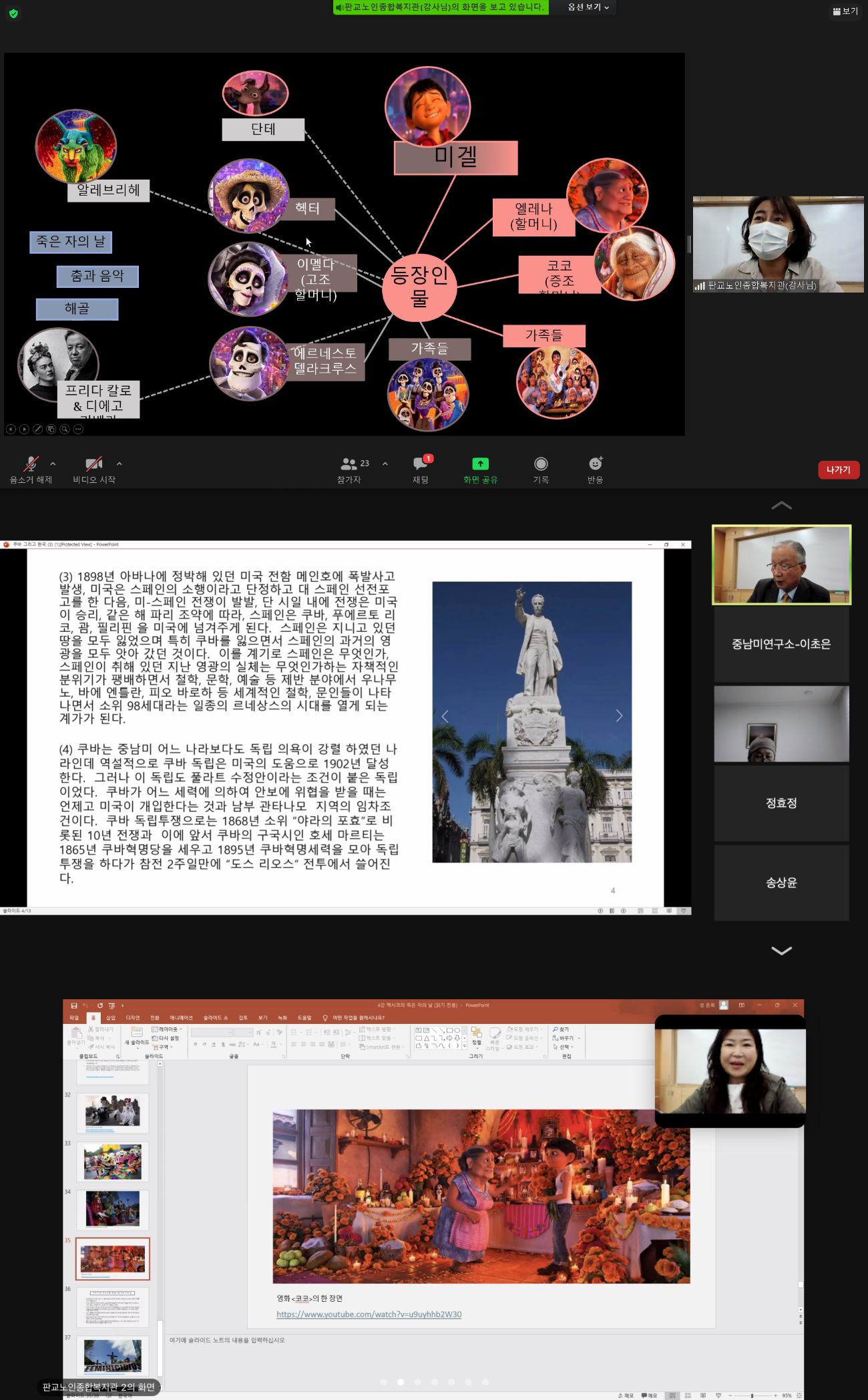This screenshot has height=1400, width=868.
Task: Start slideshow from status bar icon
Action: point(718,1395)
